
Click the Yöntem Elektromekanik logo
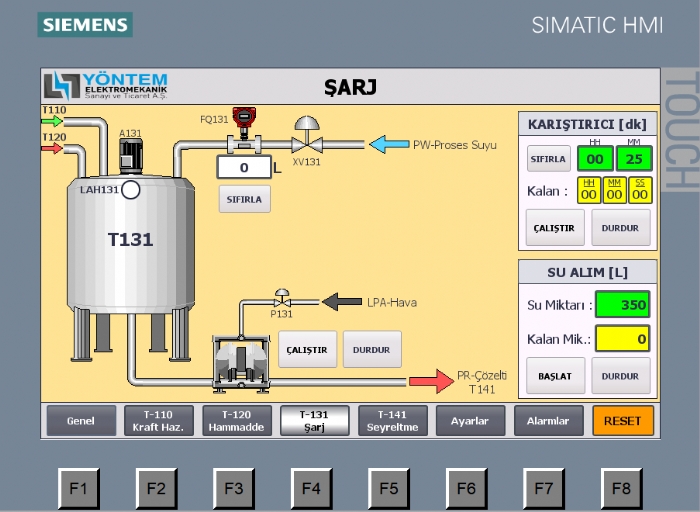105,86
